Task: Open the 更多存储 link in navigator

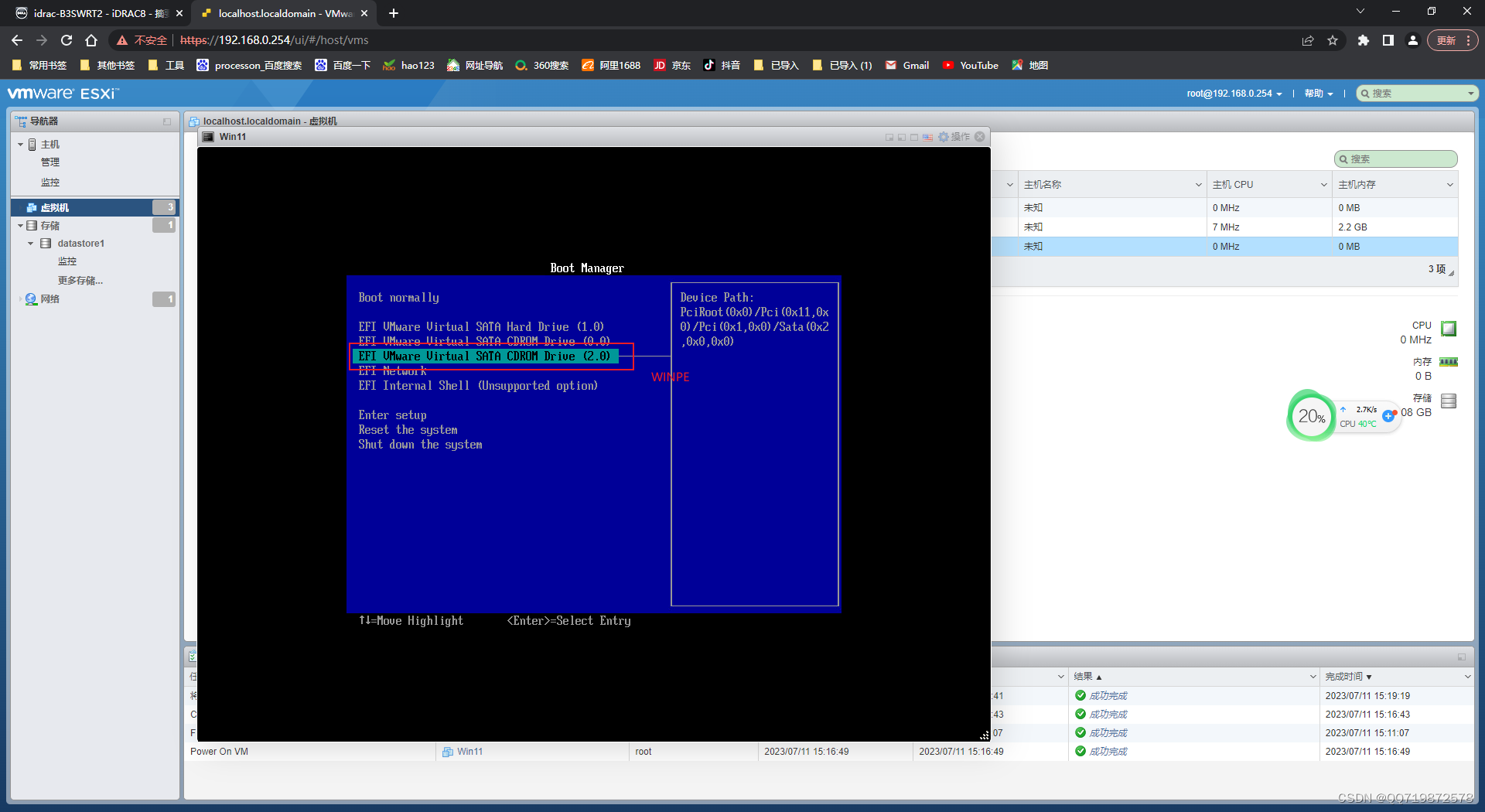Action: 80,280
